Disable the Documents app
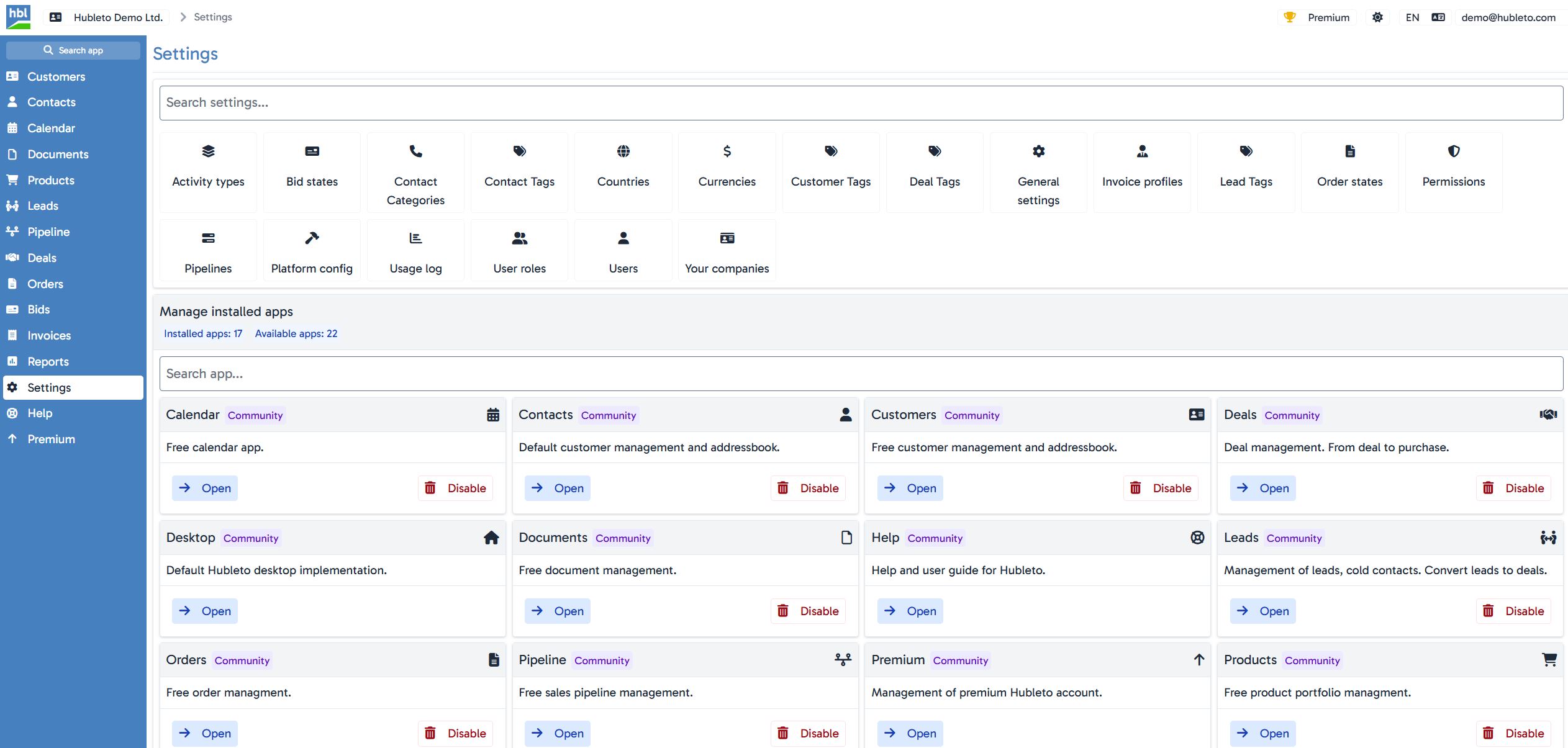This screenshot has height=748, width=1568. [x=808, y=611]
